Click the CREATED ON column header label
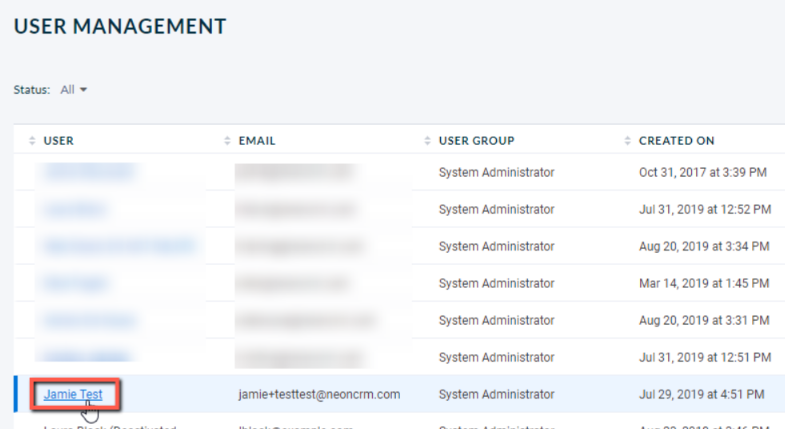Viewport: 785px width, 429px height. (x=676, y=141)
